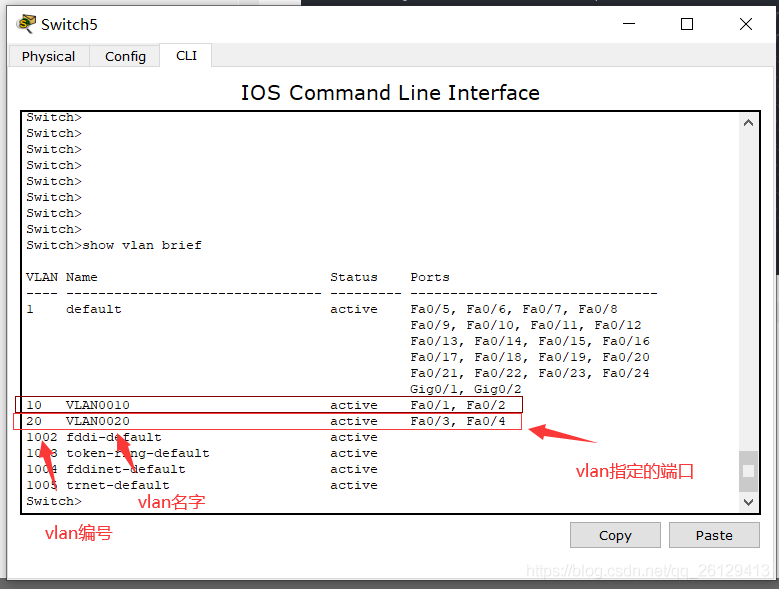Click the VLAN0020 name entry
779x589 pixels.
point(98,421)
